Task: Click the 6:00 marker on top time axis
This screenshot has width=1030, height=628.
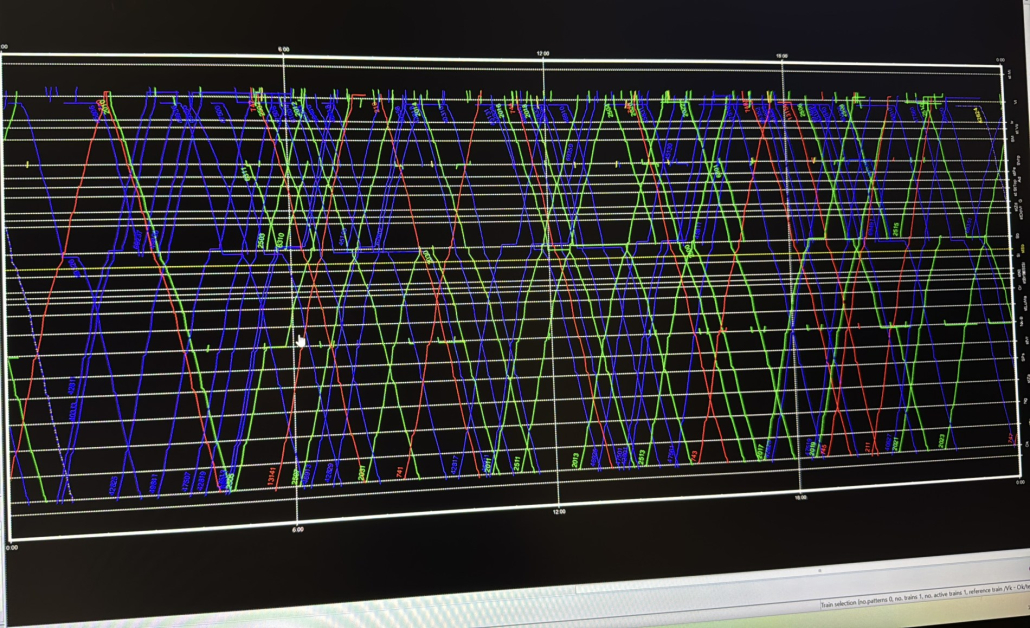Action: click(x=284, y=49)
